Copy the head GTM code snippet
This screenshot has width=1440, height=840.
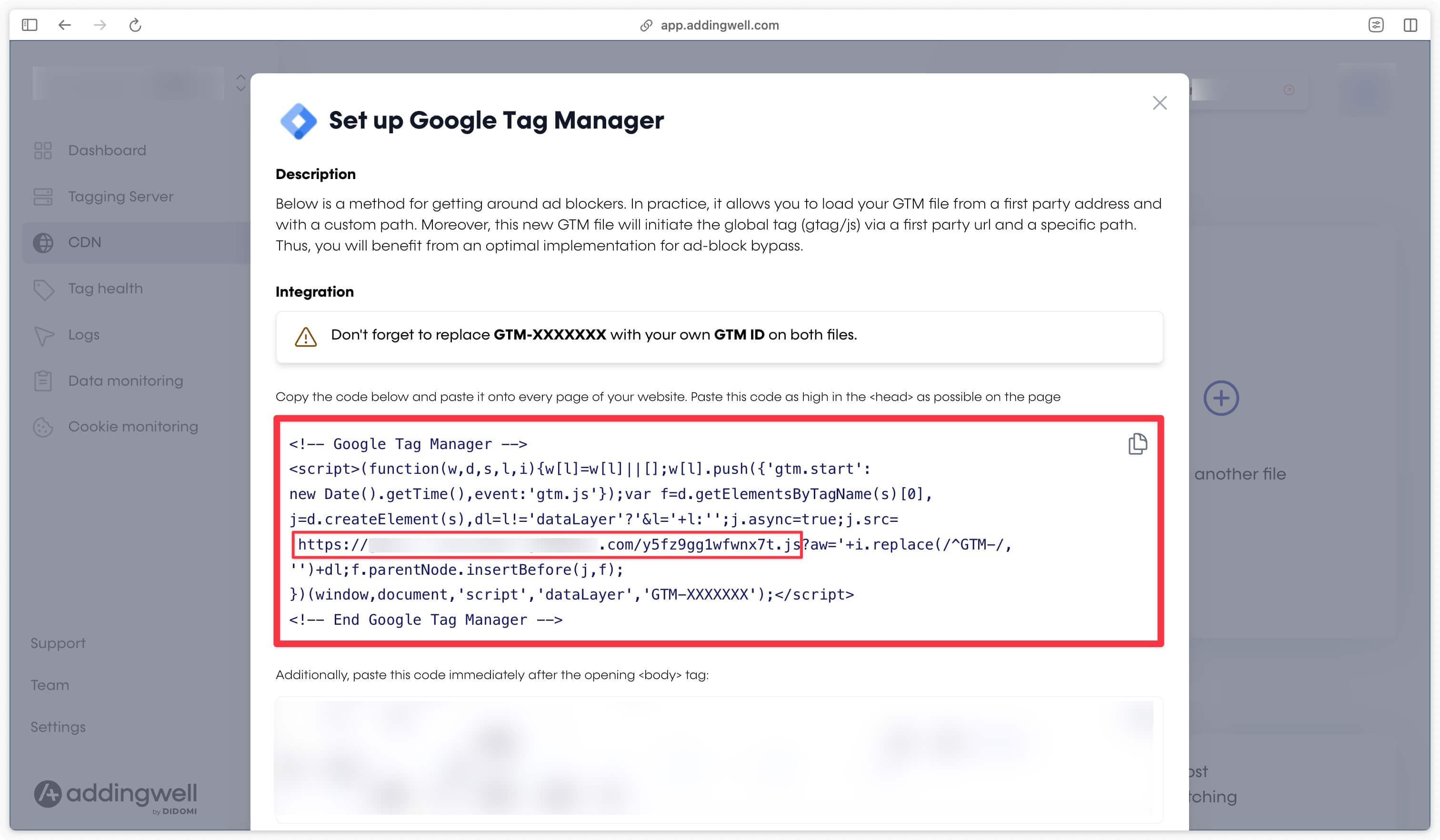1137,444
